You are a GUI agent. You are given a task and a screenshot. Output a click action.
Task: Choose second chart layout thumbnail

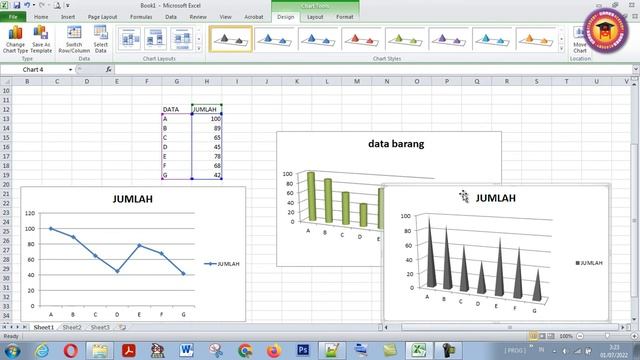[155, 39]
